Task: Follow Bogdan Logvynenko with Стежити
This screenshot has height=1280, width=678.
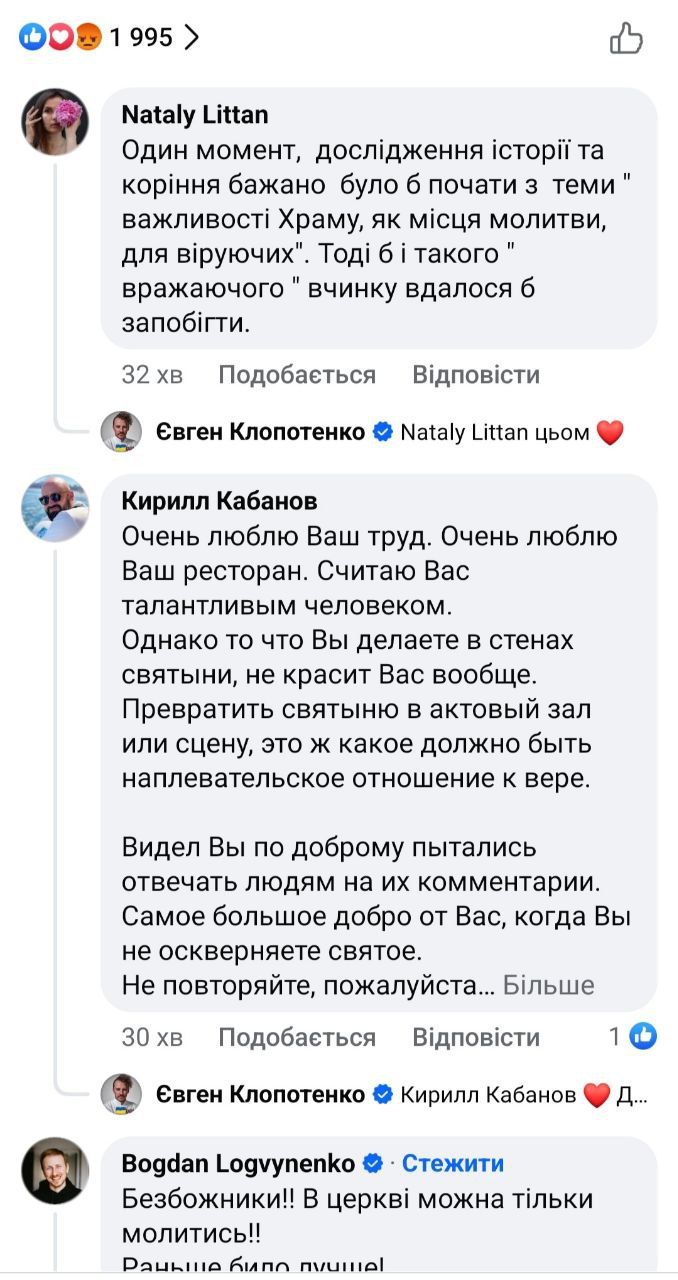Action: [x=453, y=1164]
